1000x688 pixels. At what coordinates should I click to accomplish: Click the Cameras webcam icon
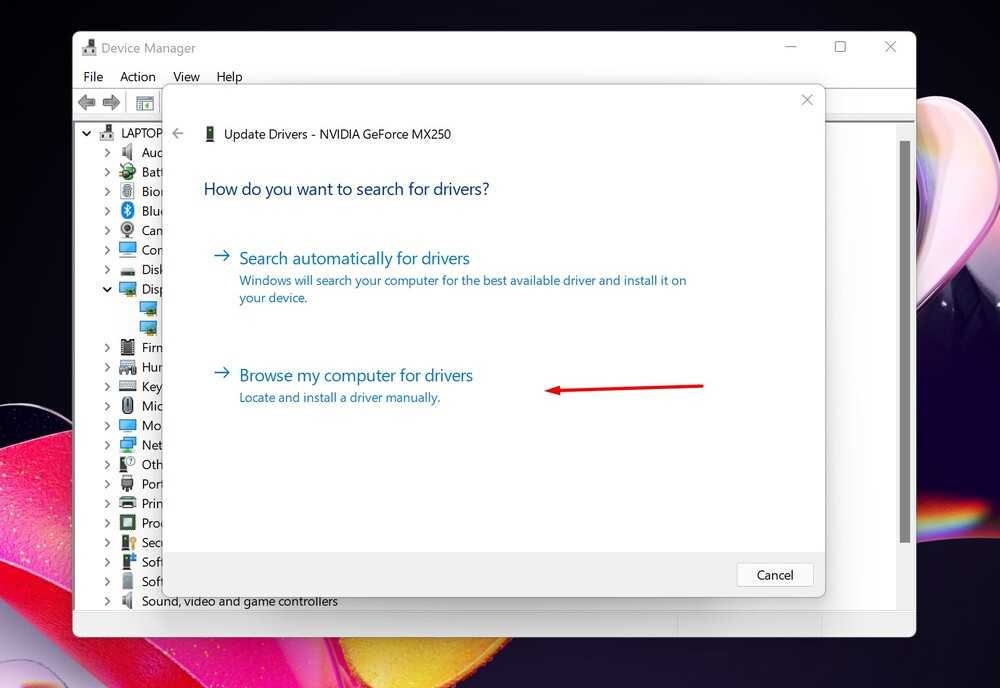[x=128, y=230]
